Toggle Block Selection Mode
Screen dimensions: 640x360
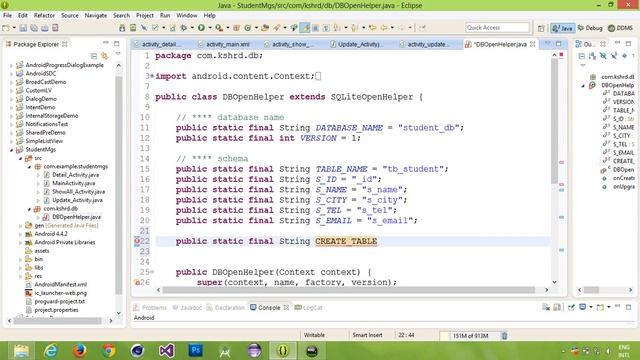[315, 28]
